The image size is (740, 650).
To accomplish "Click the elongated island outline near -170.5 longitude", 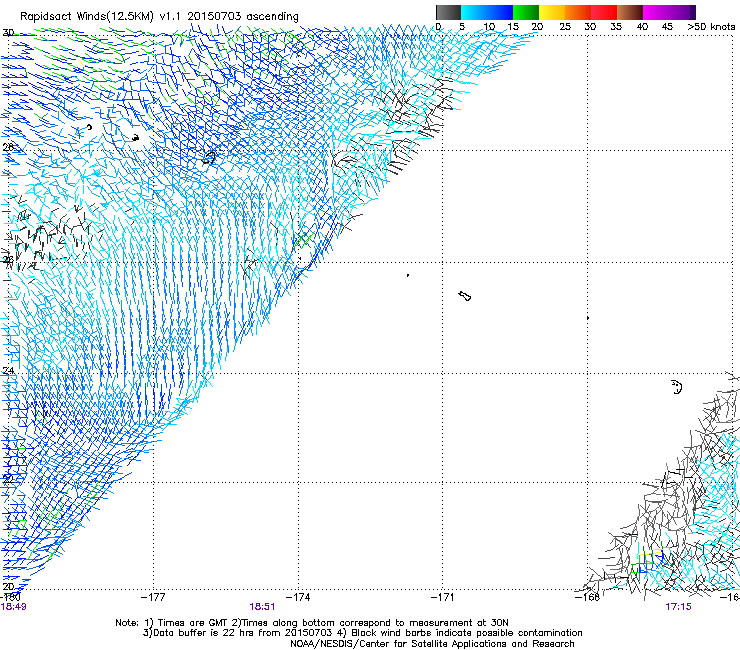I will [464, 296].
